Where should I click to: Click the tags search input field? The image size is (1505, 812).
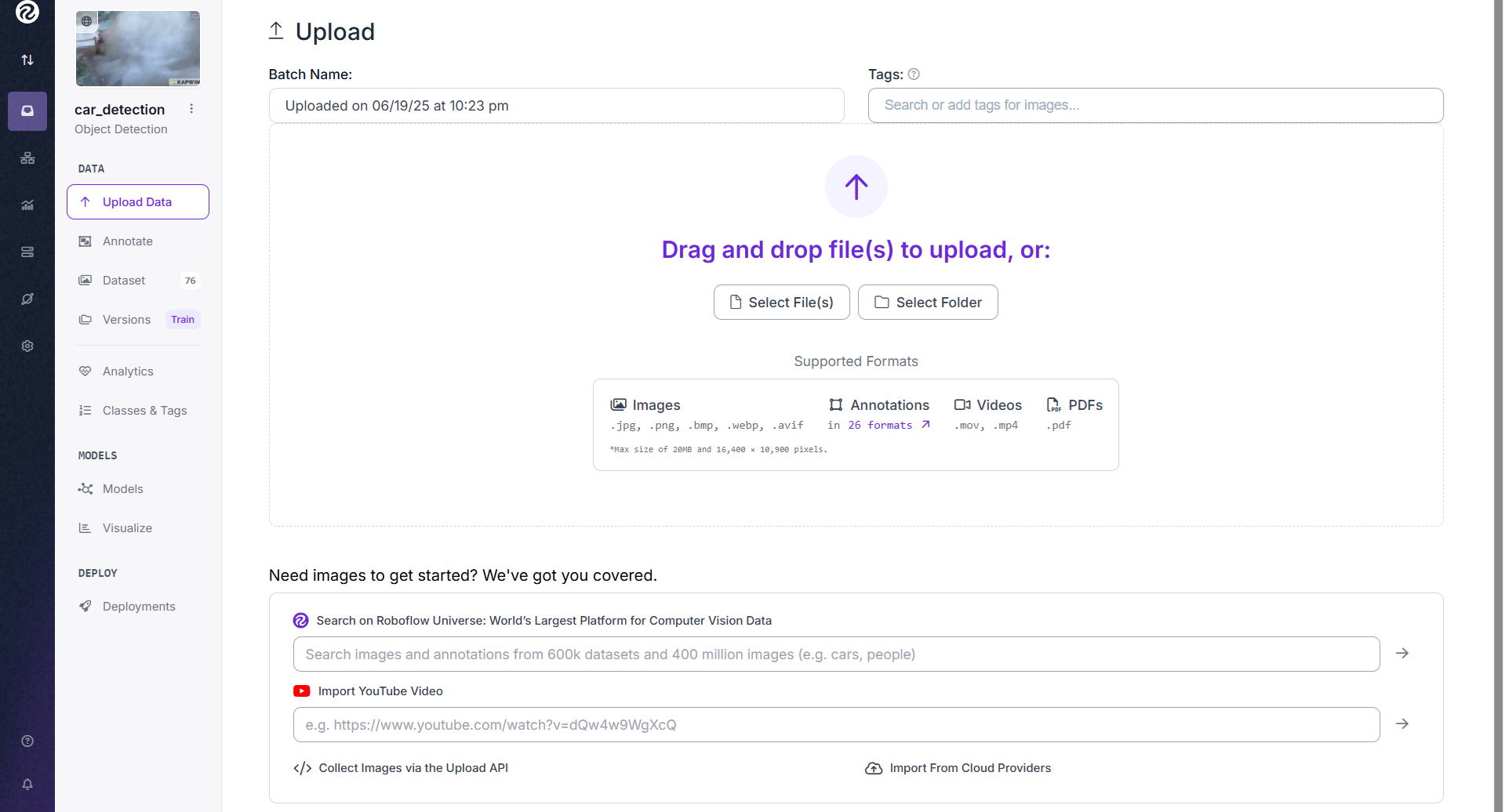1154,106
